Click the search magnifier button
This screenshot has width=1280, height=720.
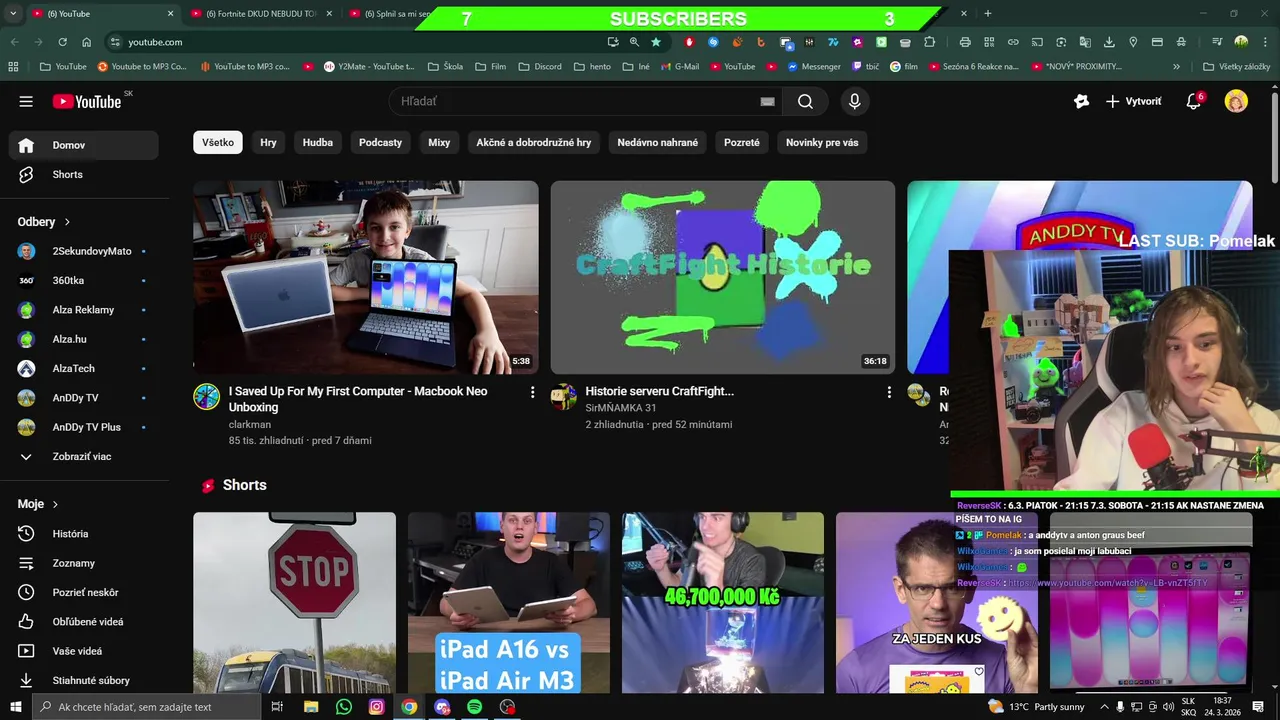805,101
